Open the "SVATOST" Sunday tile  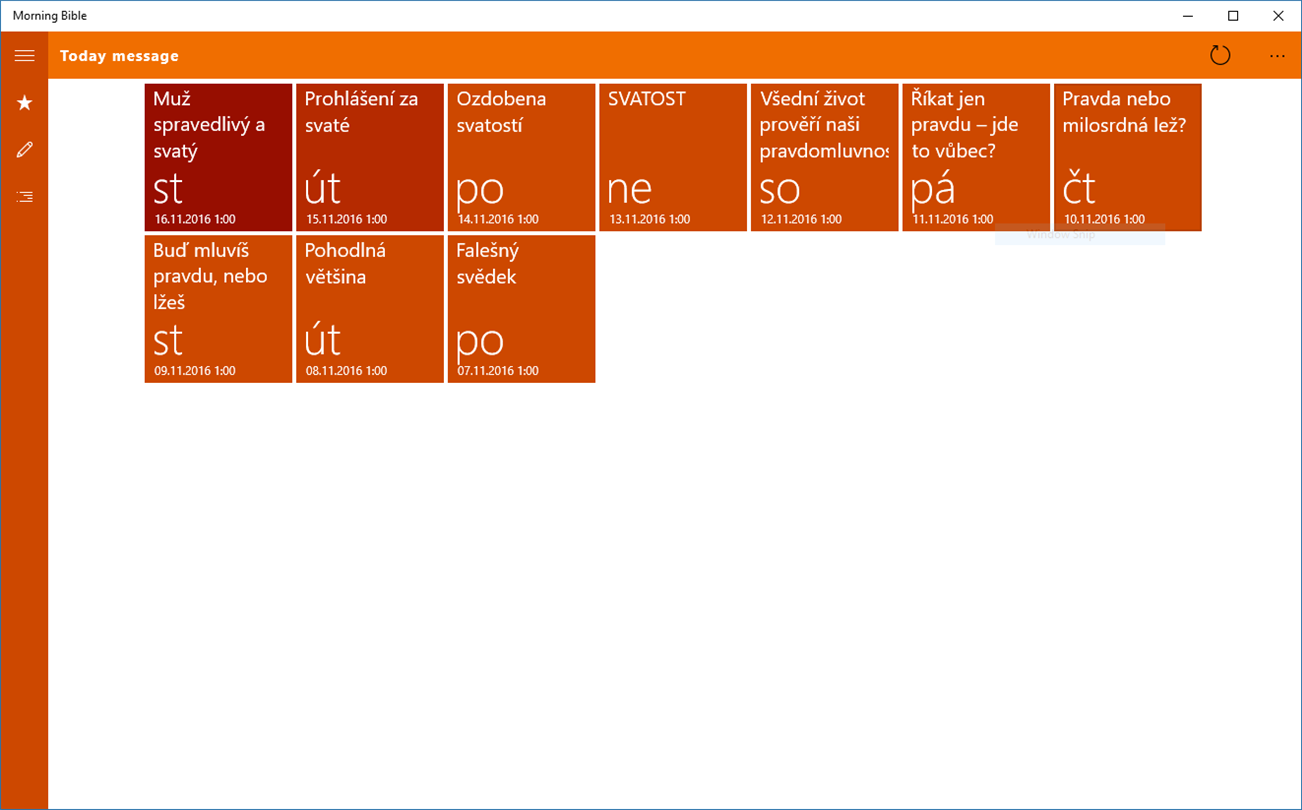(673, 157)
